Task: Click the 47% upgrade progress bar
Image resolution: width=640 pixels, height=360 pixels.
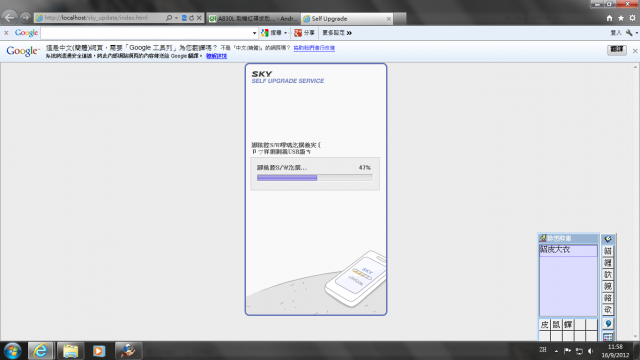Action: coord(315,178)
